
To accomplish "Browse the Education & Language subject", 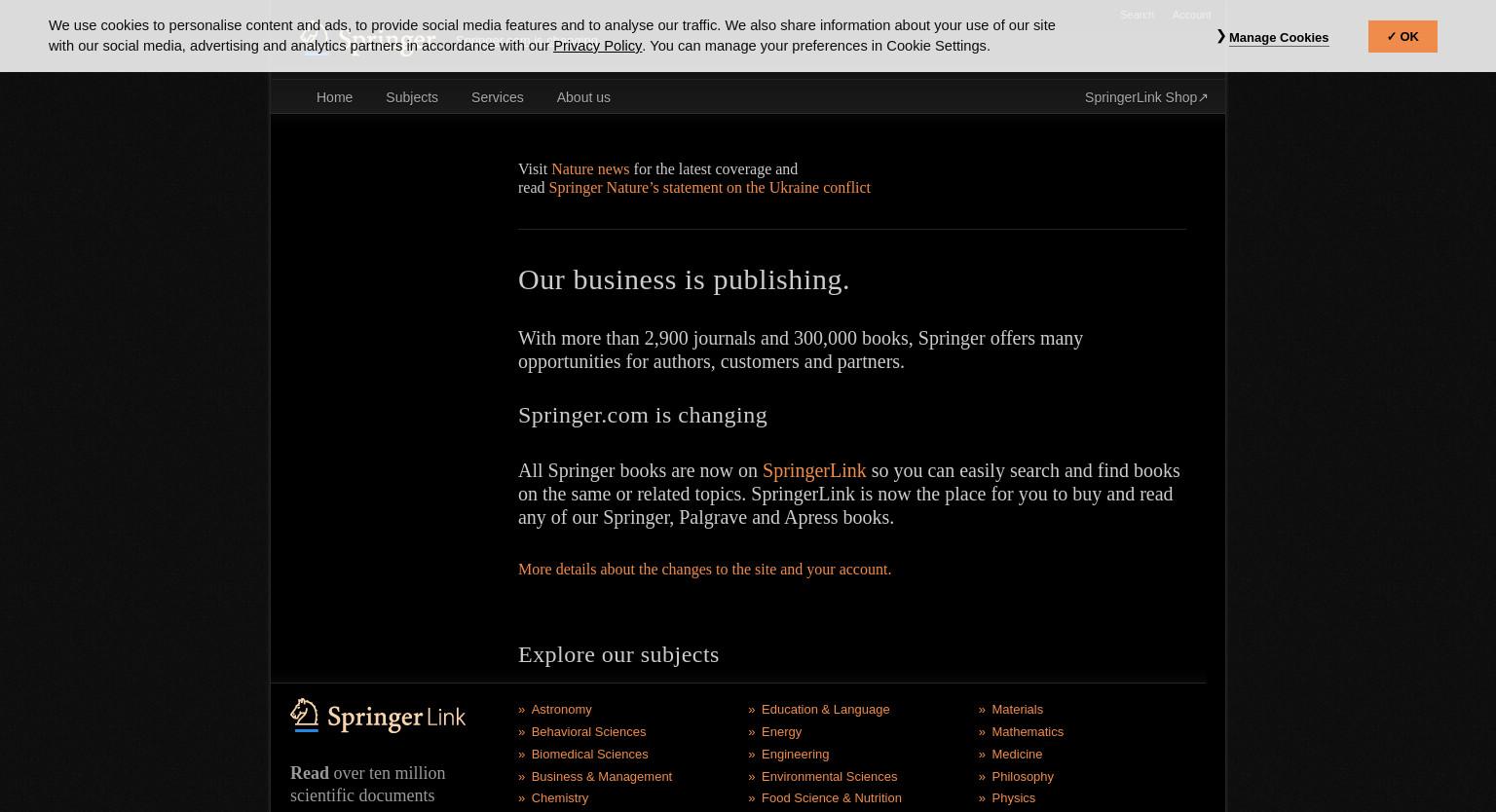I will coord(825,710).
